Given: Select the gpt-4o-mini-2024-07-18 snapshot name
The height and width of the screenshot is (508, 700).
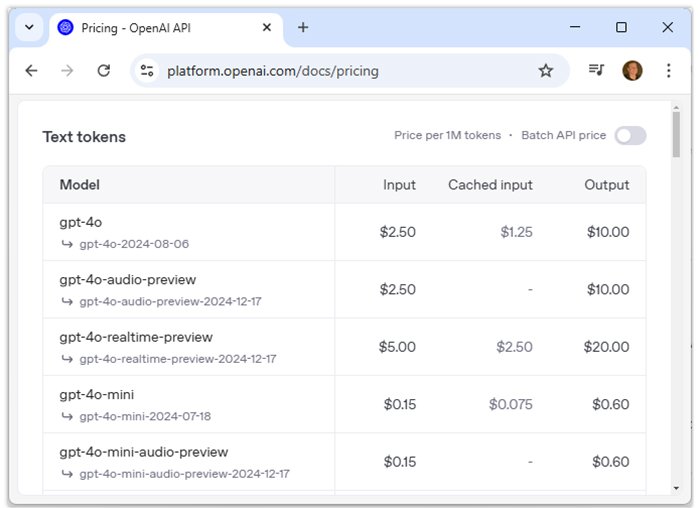Looking at the screenshot, I should [145, 416].
